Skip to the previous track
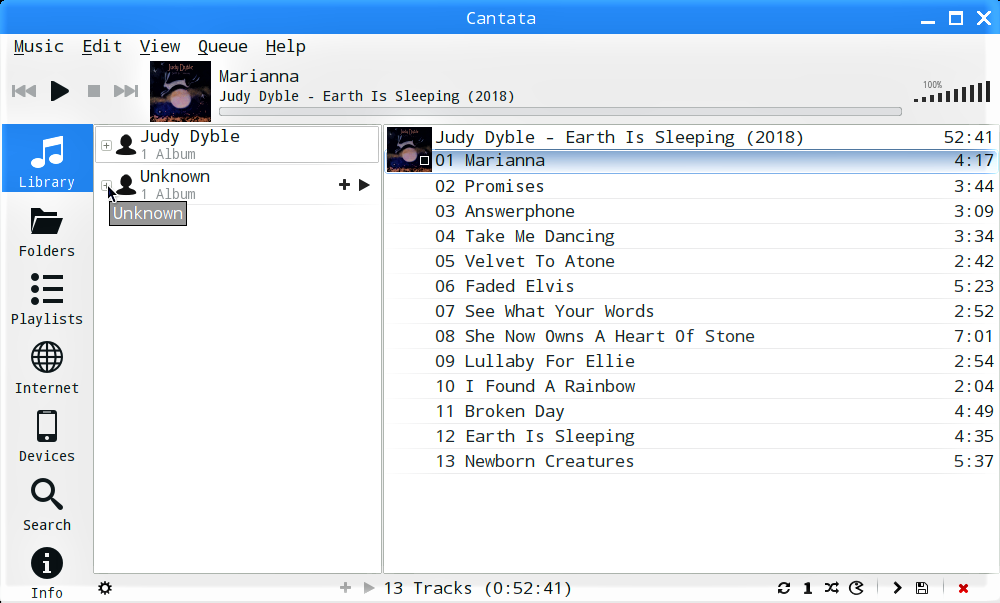 (x=24, y=91)
